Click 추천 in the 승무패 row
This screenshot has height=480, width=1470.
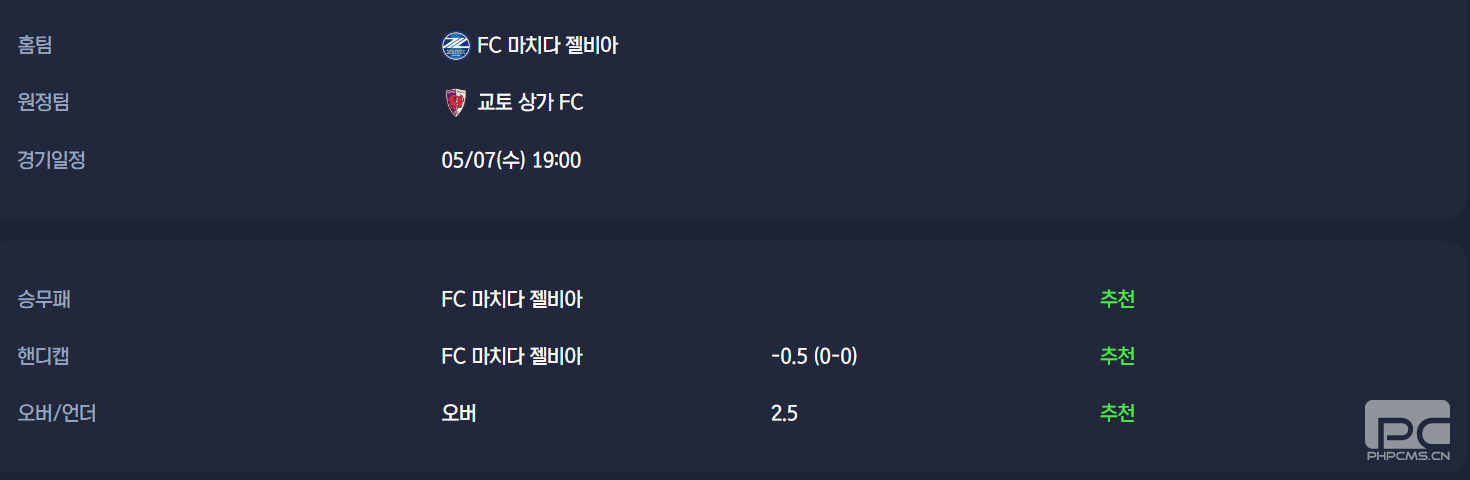(x=1117, y=299)
